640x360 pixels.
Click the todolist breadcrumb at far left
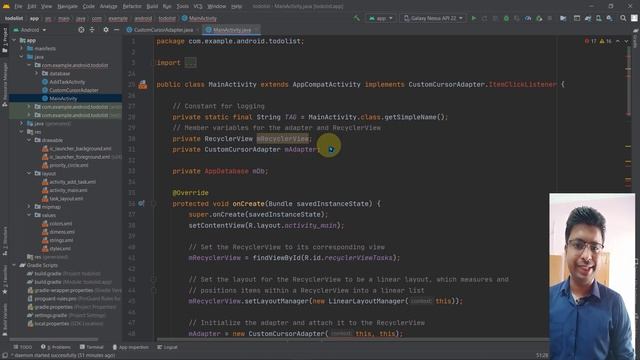[14, 18]
